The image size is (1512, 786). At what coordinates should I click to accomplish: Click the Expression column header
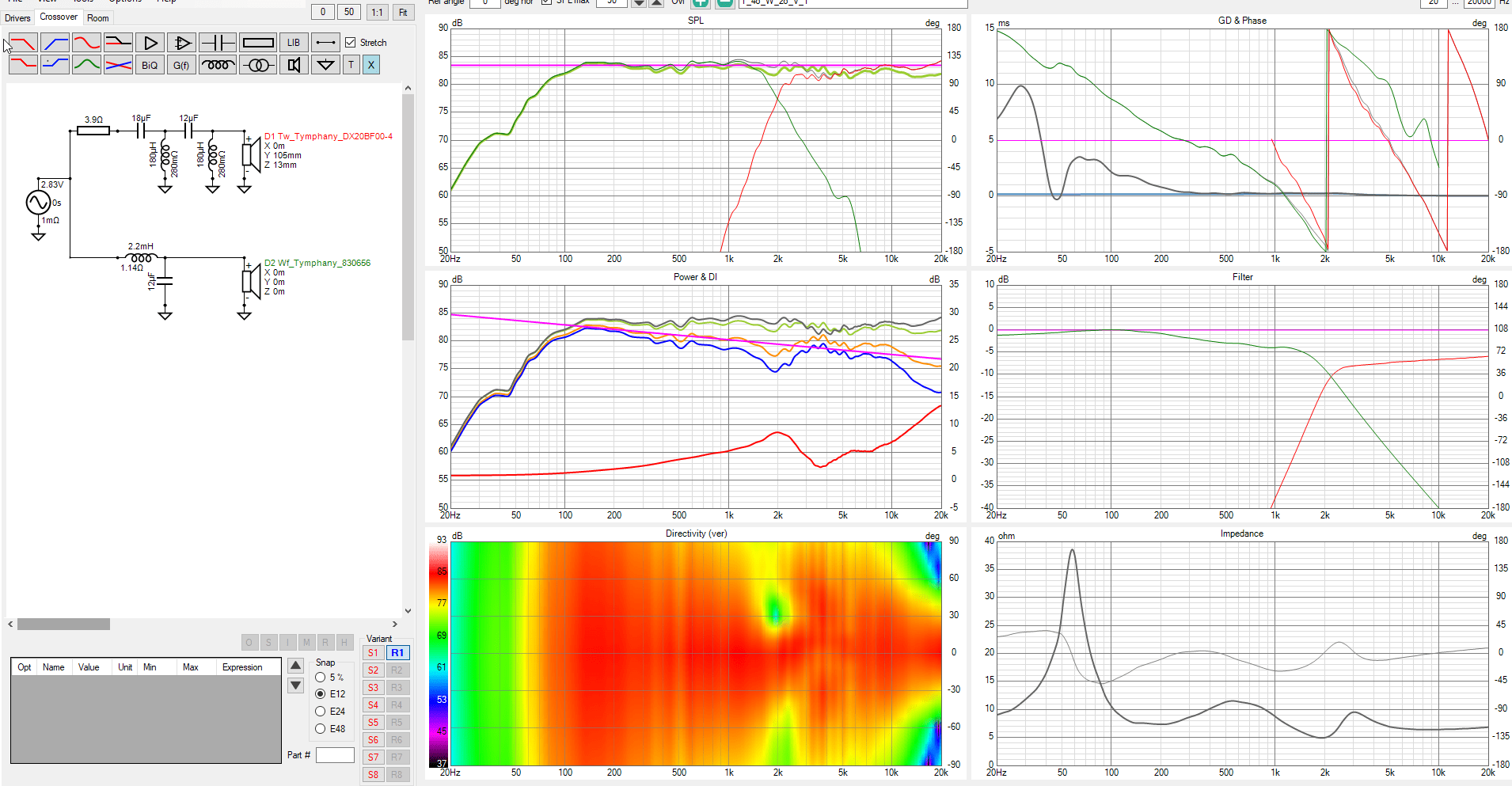pyautogui.click(x=242, y=667)
